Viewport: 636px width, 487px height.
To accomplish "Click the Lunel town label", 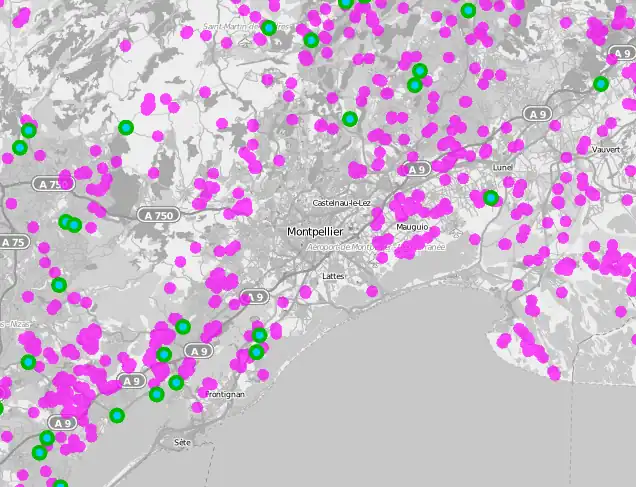I will [502, 168].
